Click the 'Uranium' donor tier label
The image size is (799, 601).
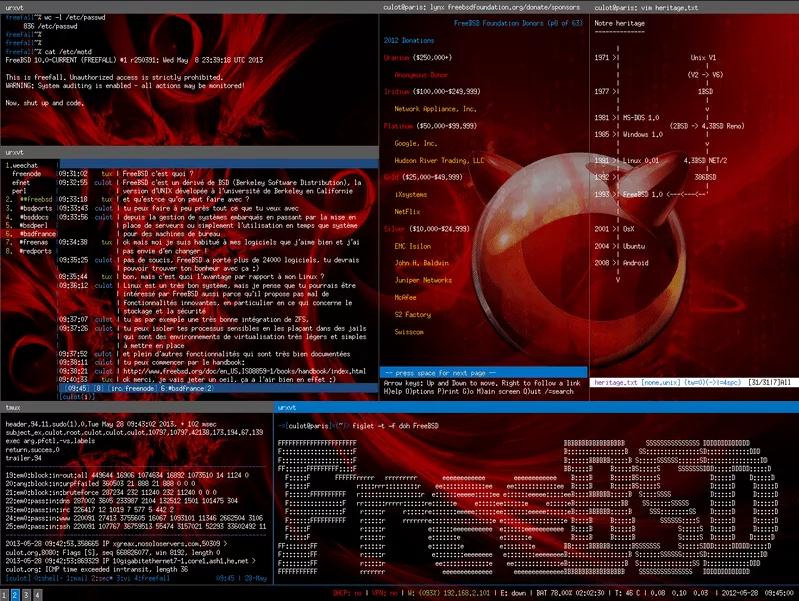(x=396, y=58)
